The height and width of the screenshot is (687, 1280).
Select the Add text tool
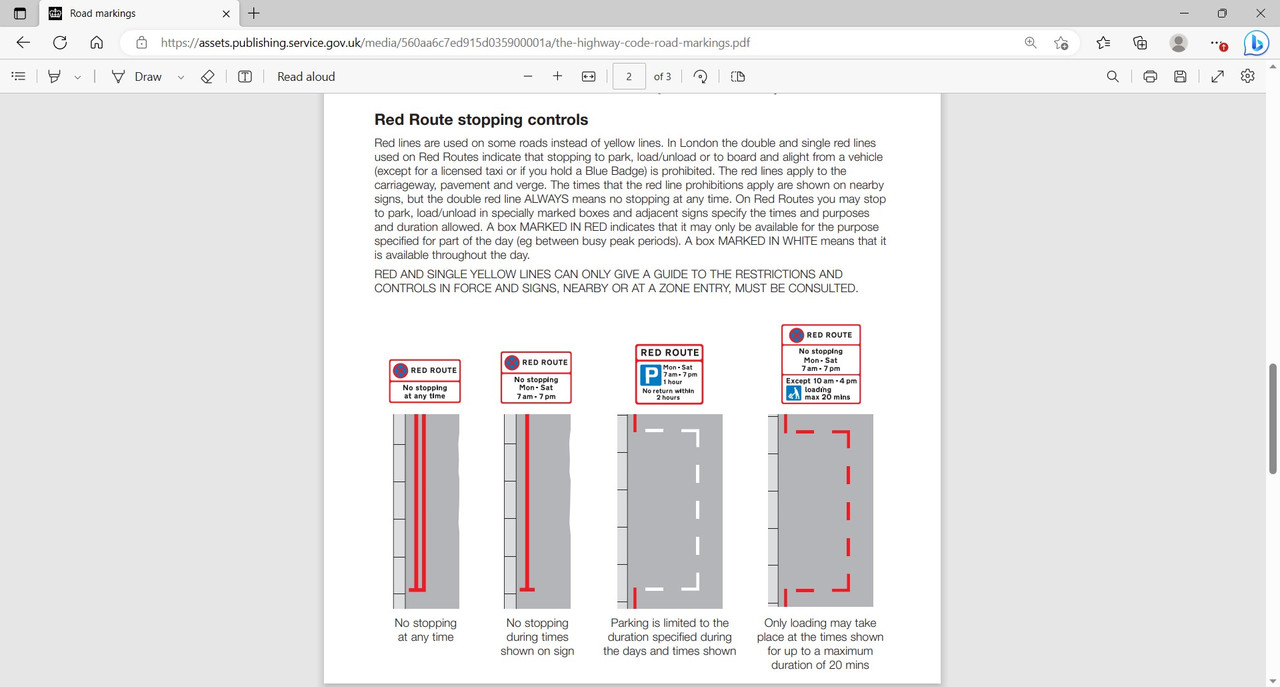245,76
